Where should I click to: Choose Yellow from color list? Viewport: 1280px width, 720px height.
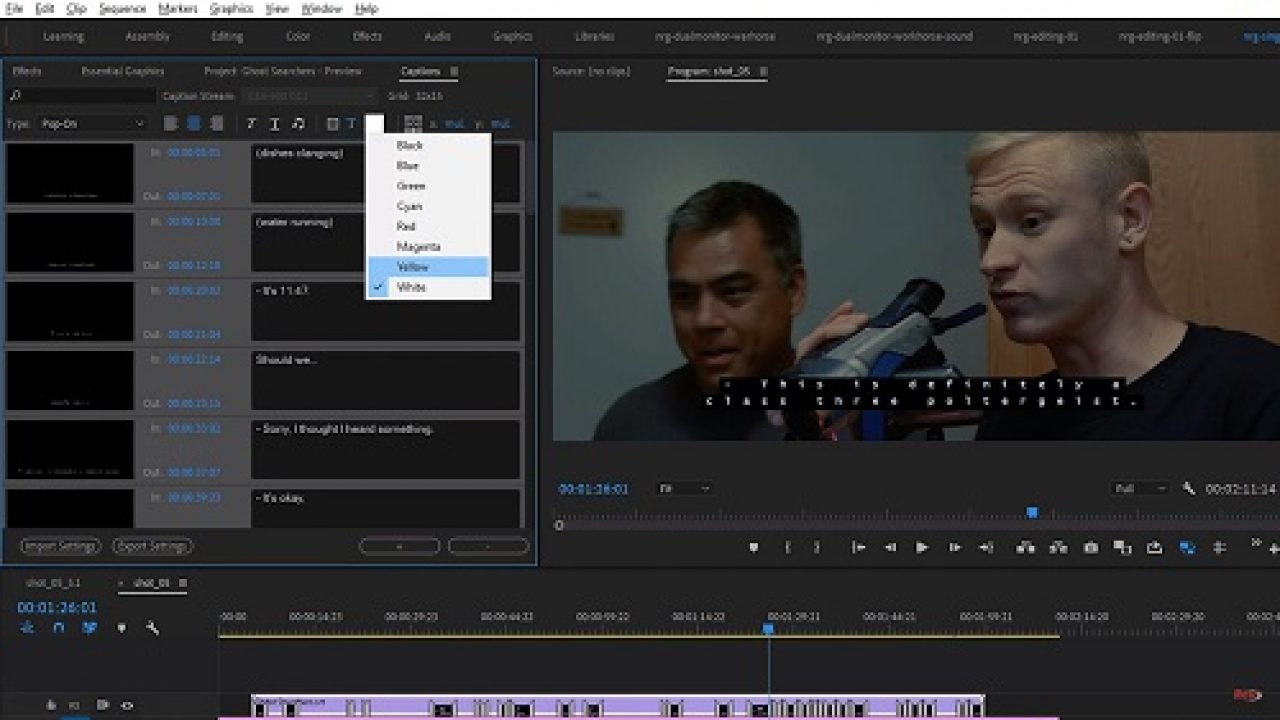coord(429,267)
